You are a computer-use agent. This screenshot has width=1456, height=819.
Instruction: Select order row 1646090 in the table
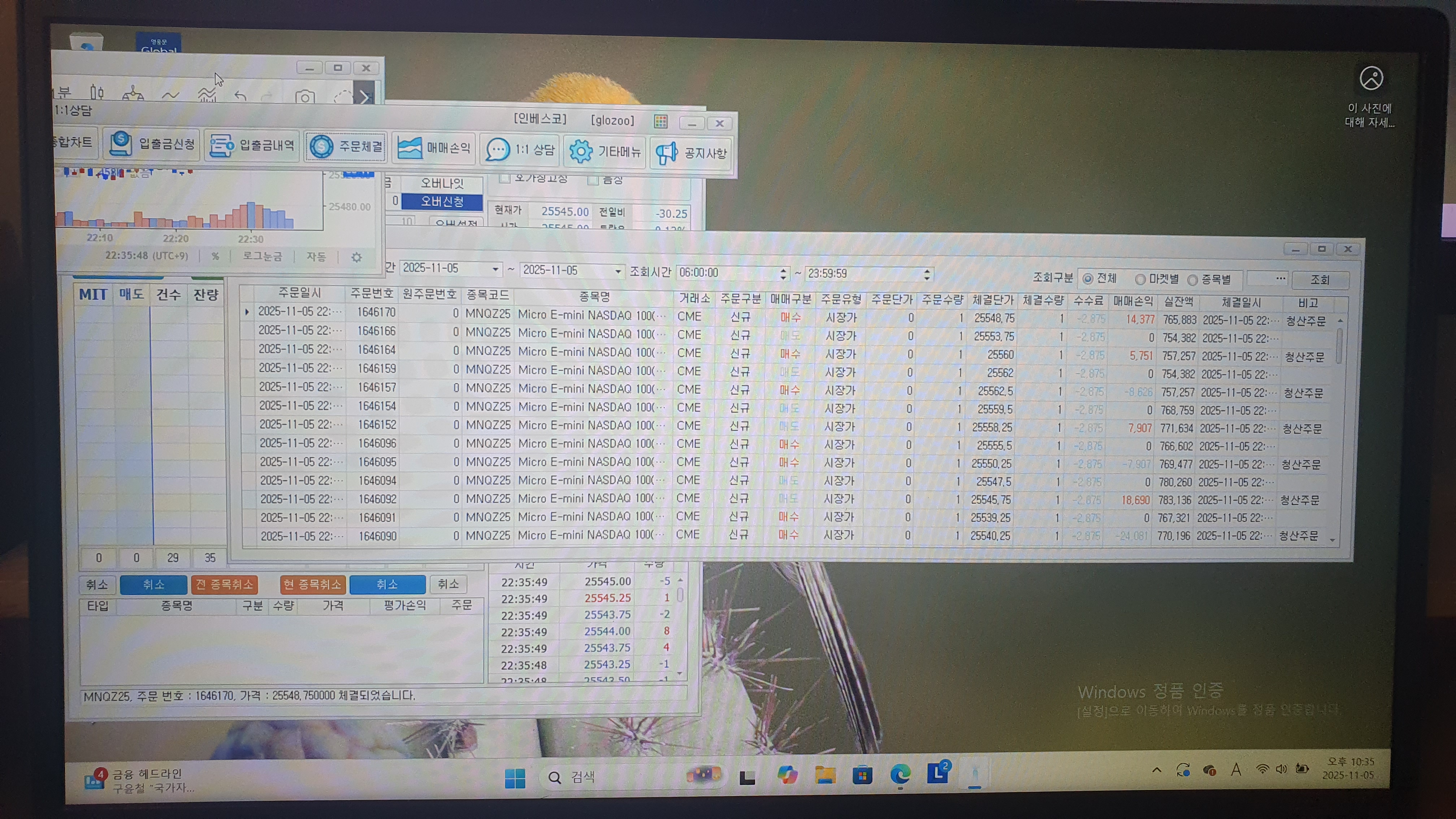pos(789,535)
